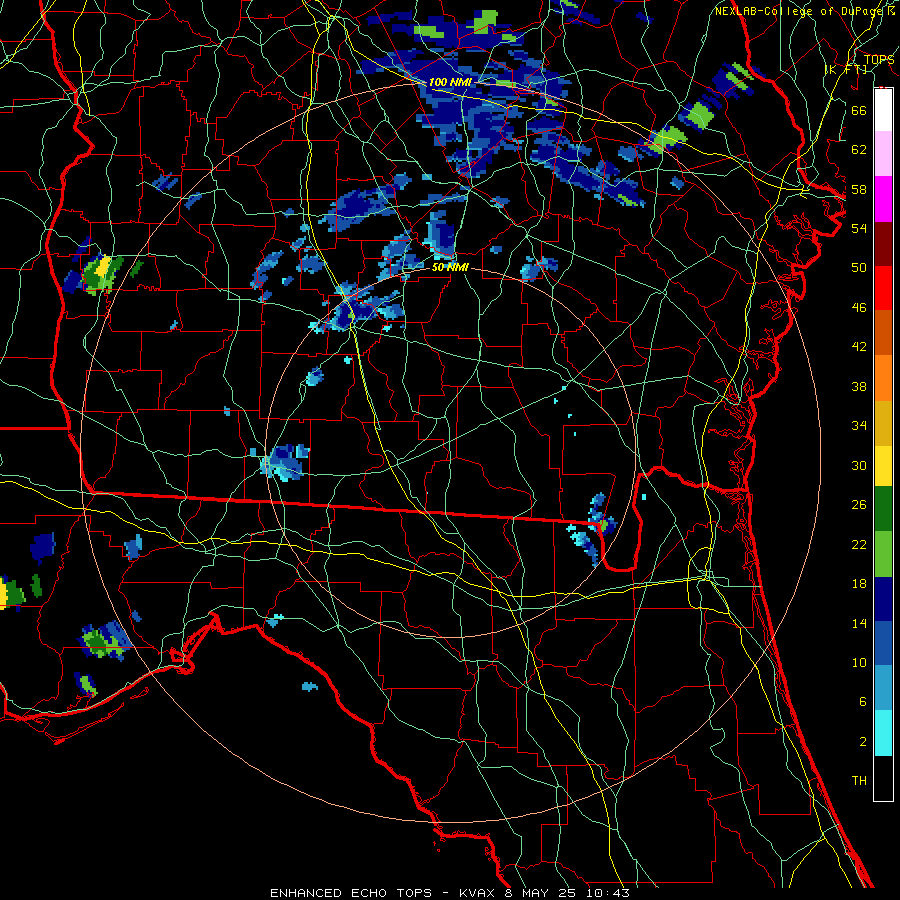
Task: Click the light green legend swatch
Action: pos(883,554)
